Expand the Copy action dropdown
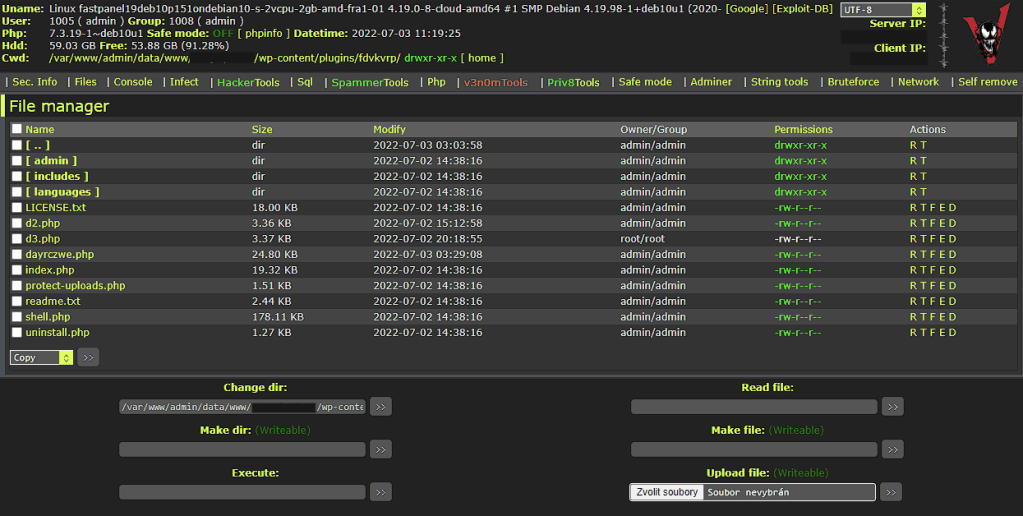 41,357
